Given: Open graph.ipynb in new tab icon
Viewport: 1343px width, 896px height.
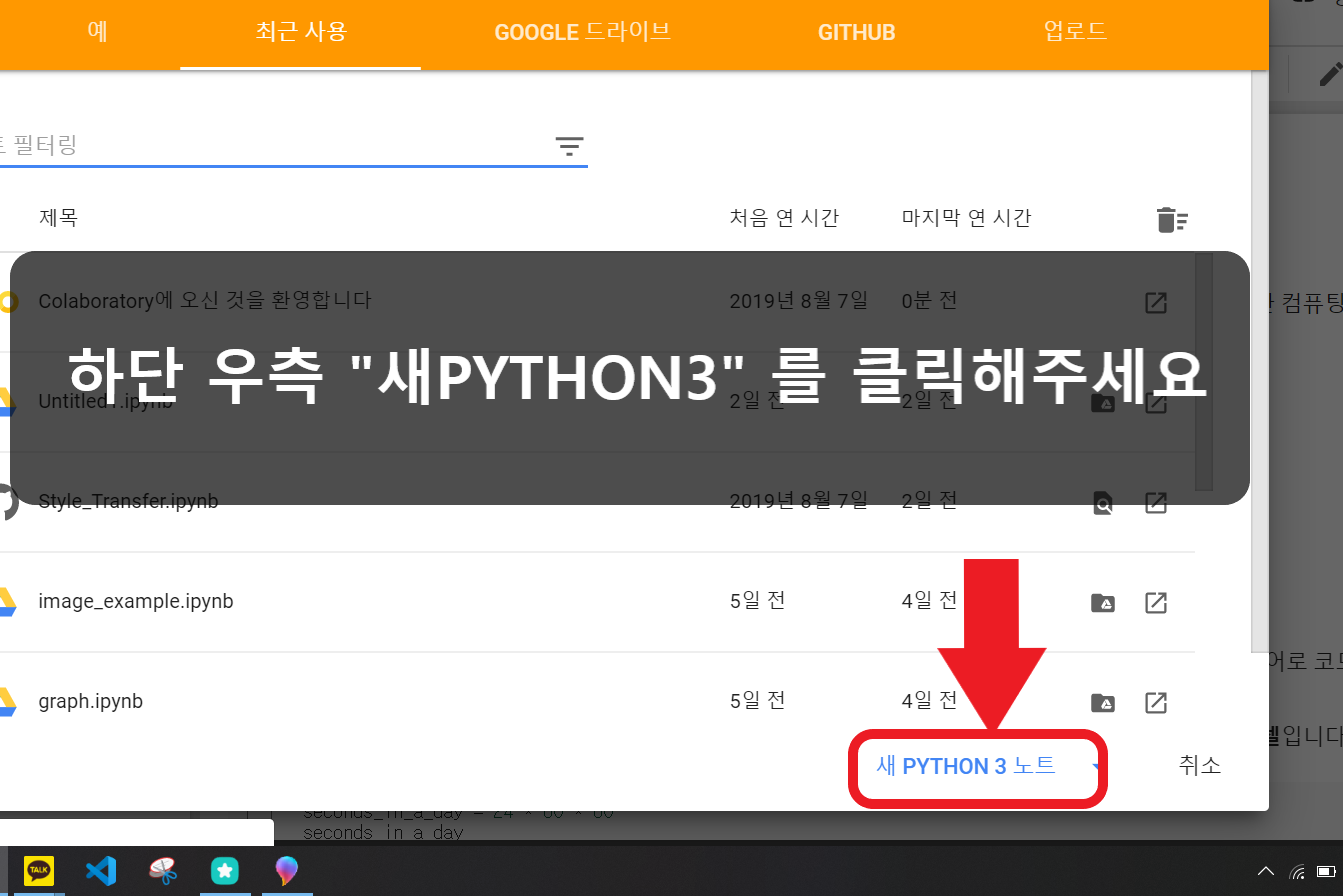Looking at the screenshot, I should coord(1155,703).
